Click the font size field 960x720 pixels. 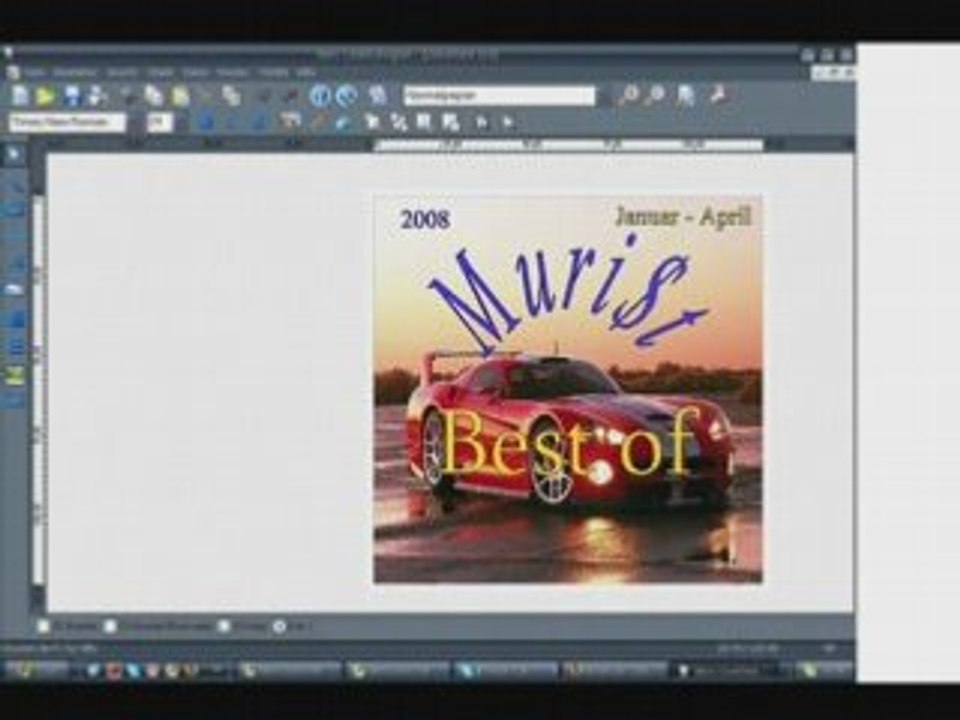tap(160, 122)
